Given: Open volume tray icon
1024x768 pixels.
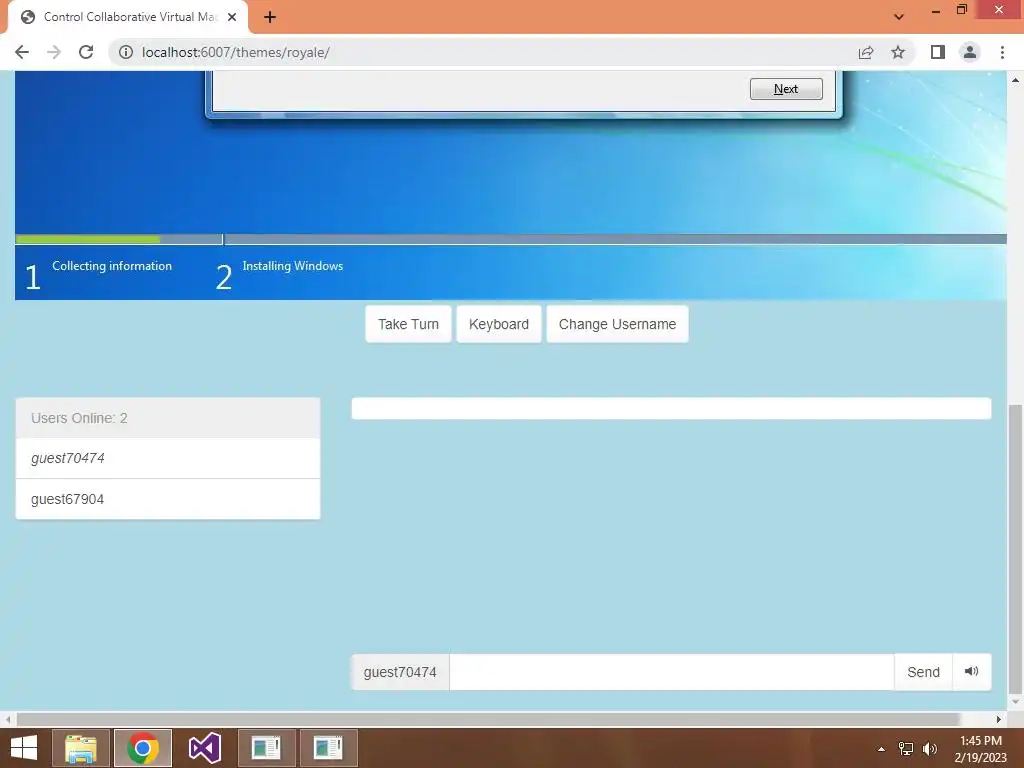Looking at the screenshot, I should point(930,749).
